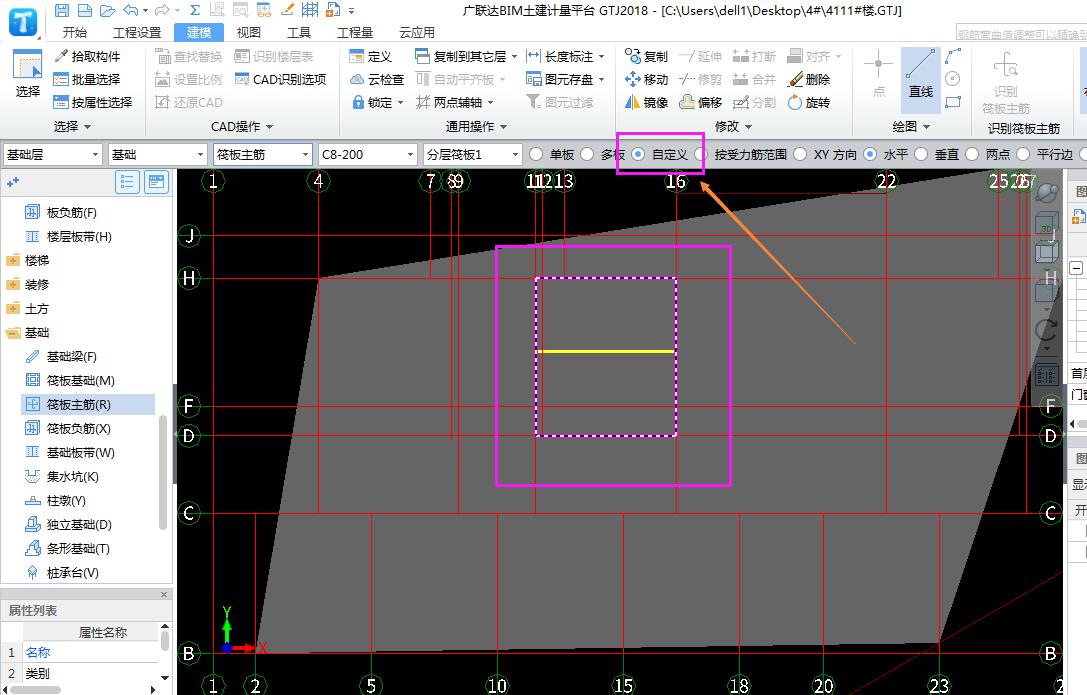This screenshot has width=1087, height=695.
Task: Open 批量选择 batch select
Action: [88, 79]
